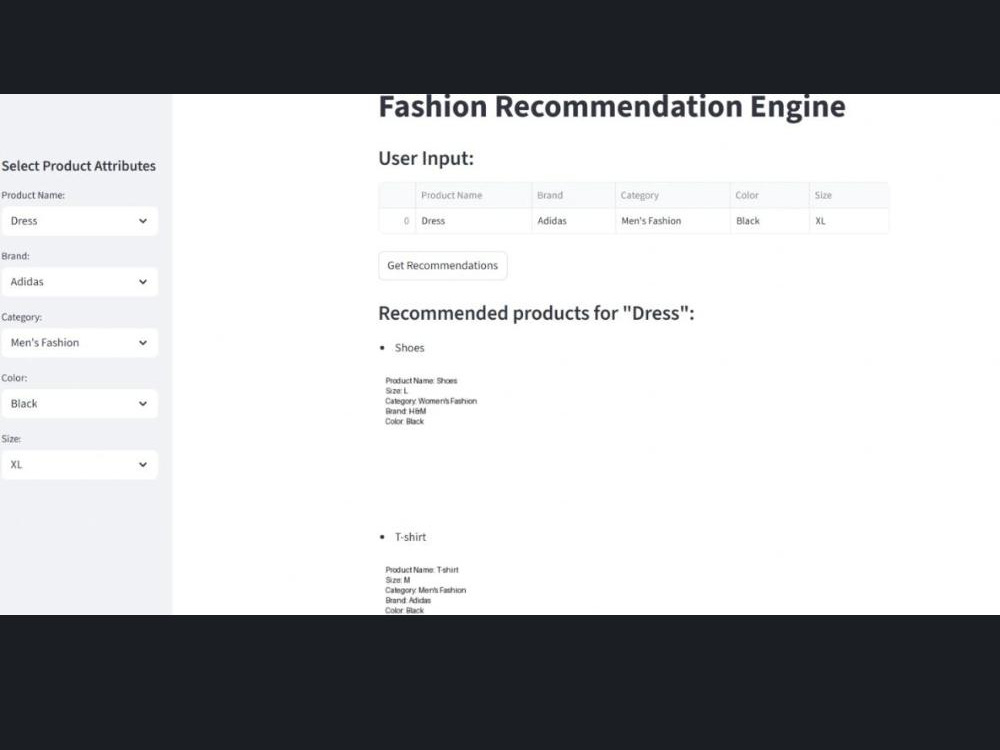Screen dimensions: 1000x750
Task: Click the Get Recommendations button
Action: click(x=443, y=265)
